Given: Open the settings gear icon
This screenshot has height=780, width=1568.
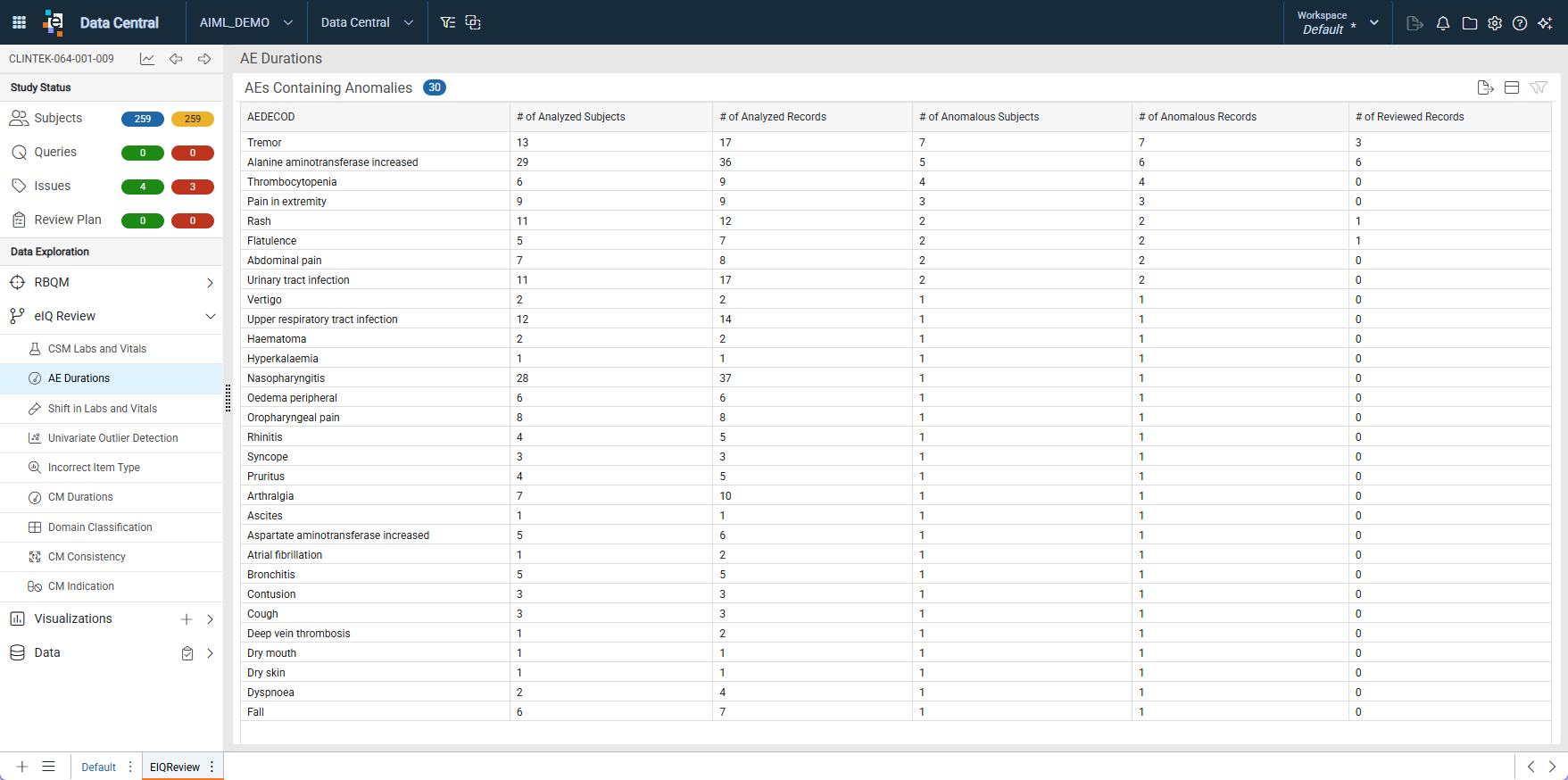Looking at the screenshot, I should point(1495,23).
